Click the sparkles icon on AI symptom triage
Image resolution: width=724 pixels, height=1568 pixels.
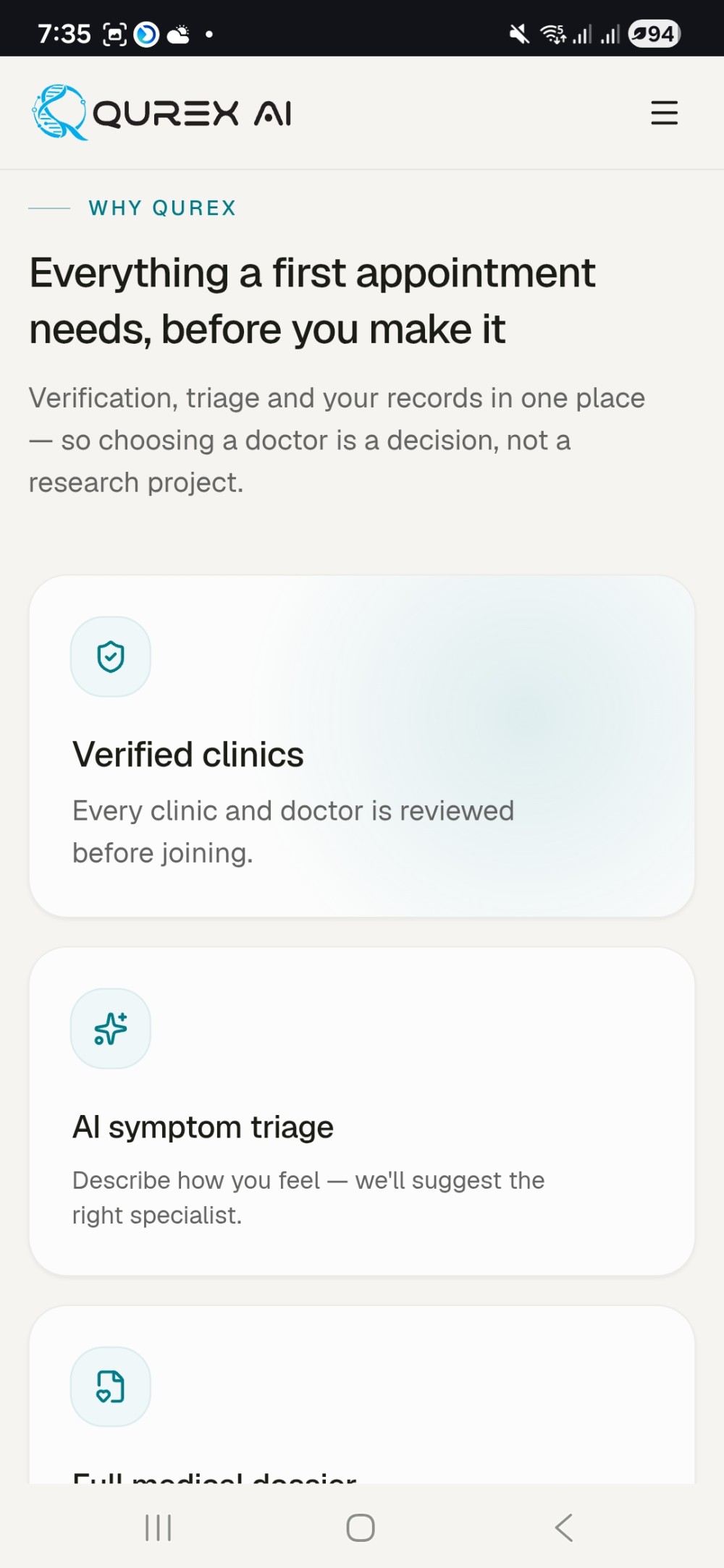point(111,1028)
